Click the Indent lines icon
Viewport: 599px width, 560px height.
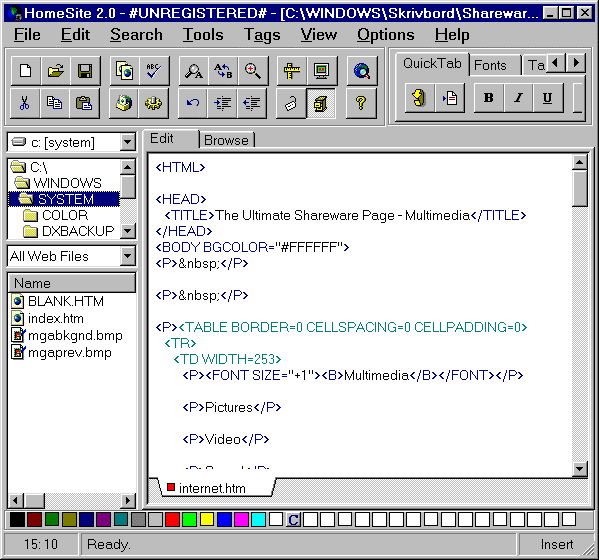(222, 103)
